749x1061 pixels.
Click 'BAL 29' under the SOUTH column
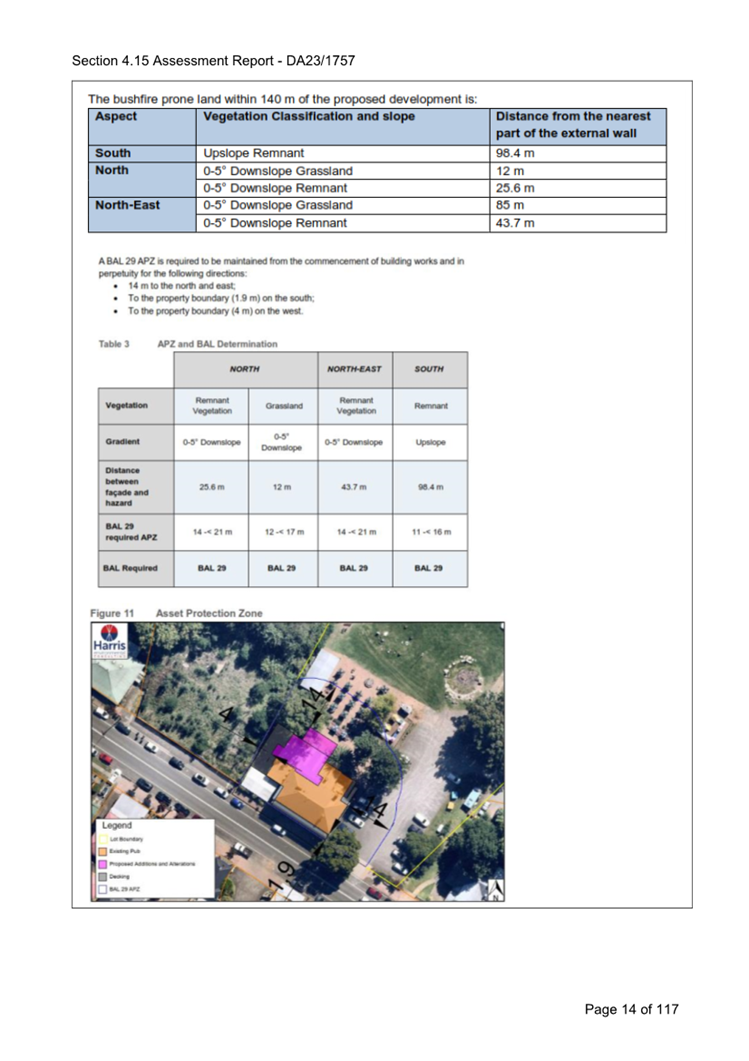428,568
